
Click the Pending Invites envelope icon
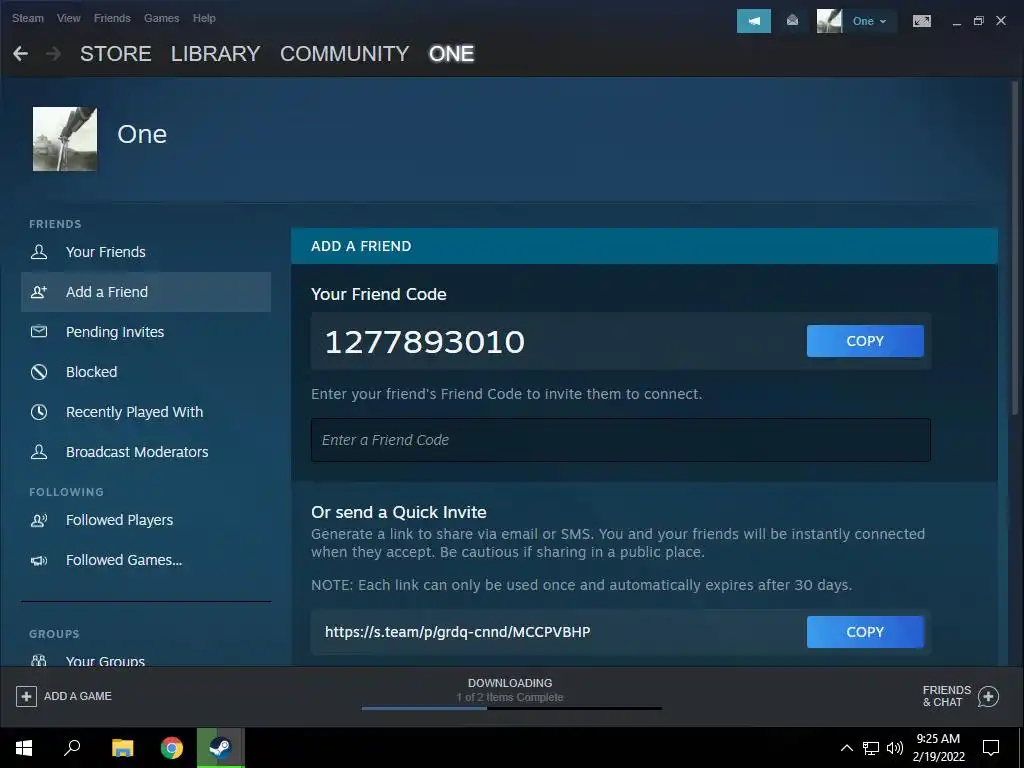(x=39, y=332)
